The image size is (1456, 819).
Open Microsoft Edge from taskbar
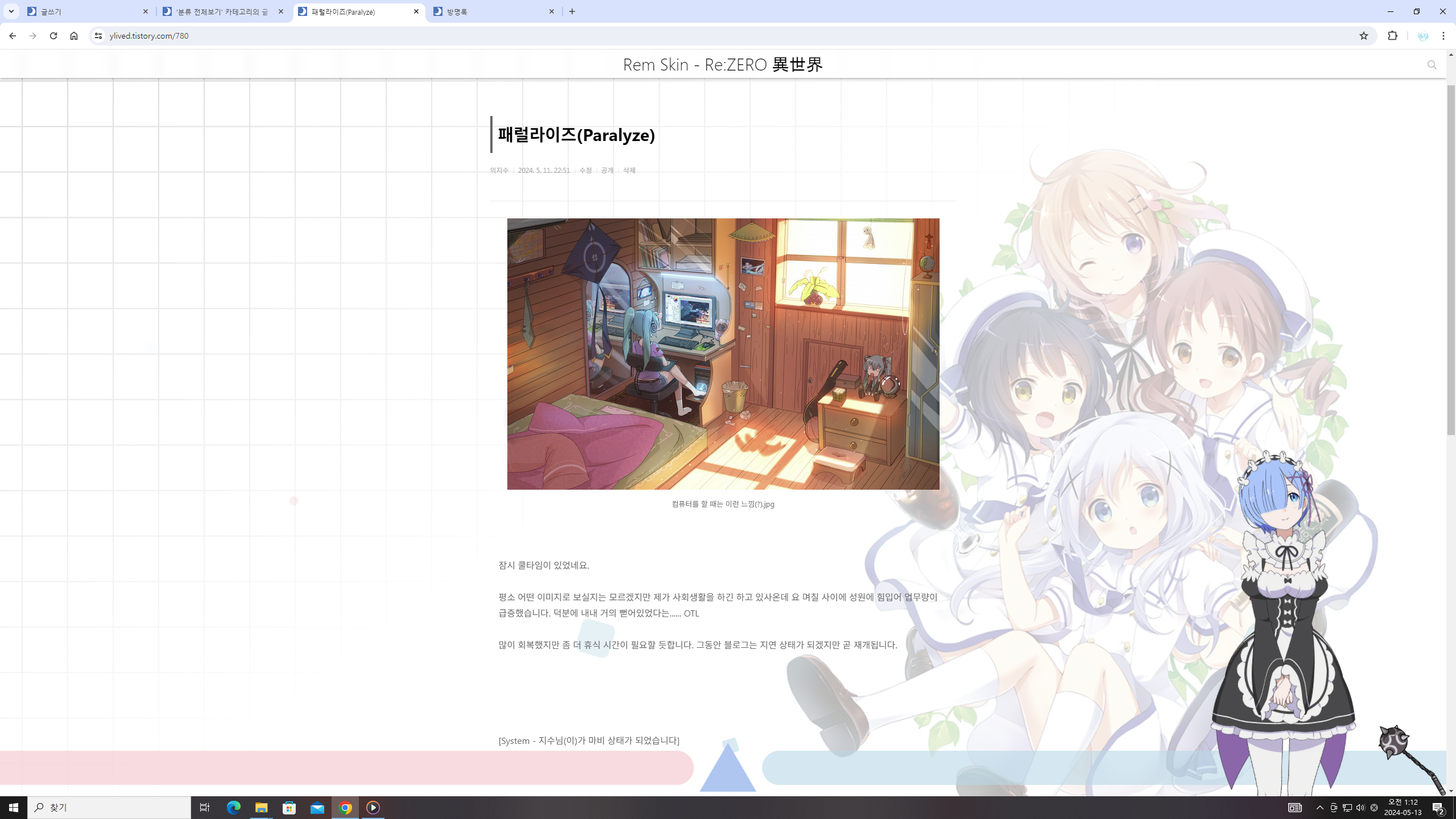click(x=234, y=808)
